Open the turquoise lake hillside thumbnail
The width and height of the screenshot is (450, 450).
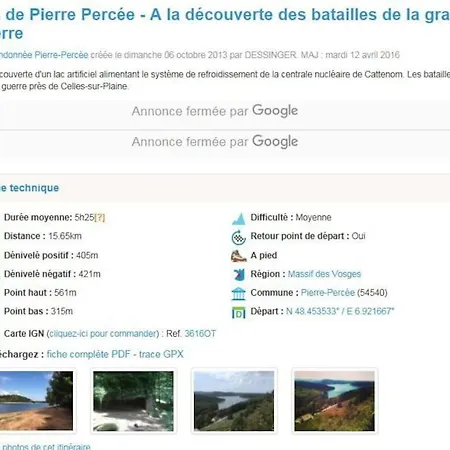point(334,401)
